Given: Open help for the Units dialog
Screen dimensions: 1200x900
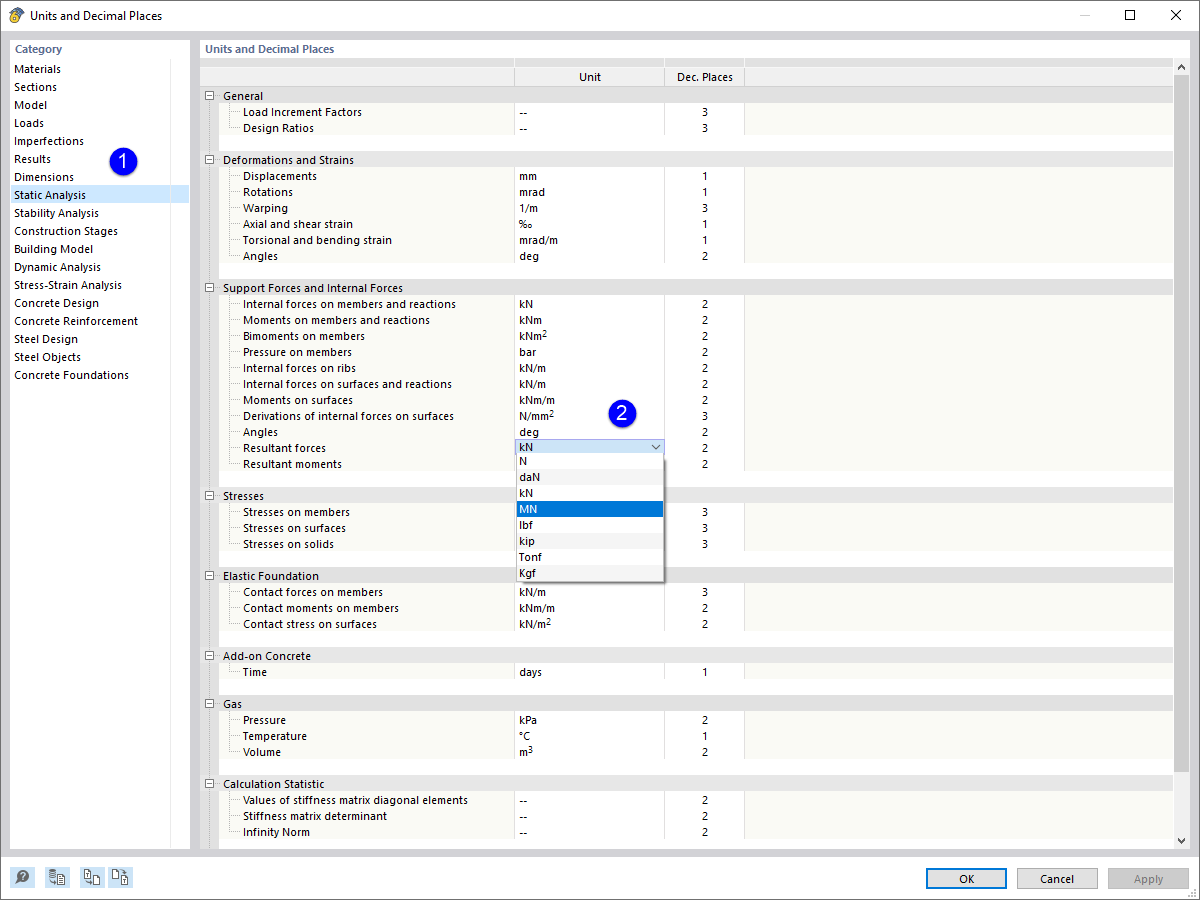Looking at the screenshot, I should pyautogui.click(x=22, y=877).
